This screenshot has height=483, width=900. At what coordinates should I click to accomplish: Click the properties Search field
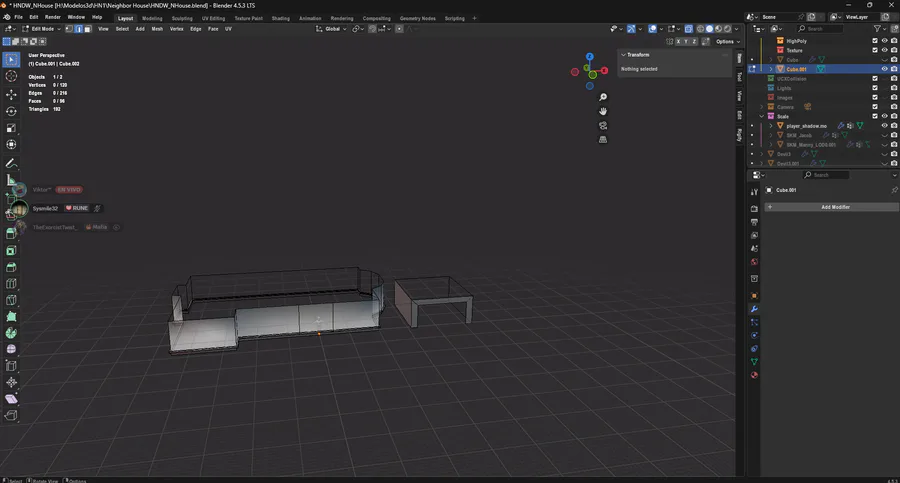pos(825,175)
